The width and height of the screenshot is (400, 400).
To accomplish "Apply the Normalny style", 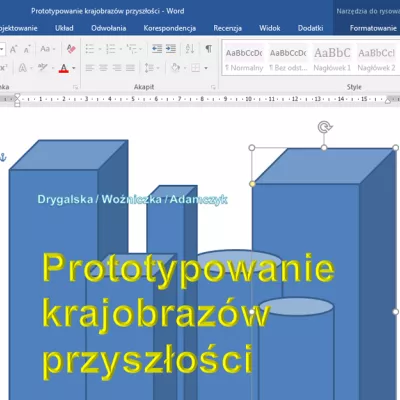I will [x=244, y=59].
